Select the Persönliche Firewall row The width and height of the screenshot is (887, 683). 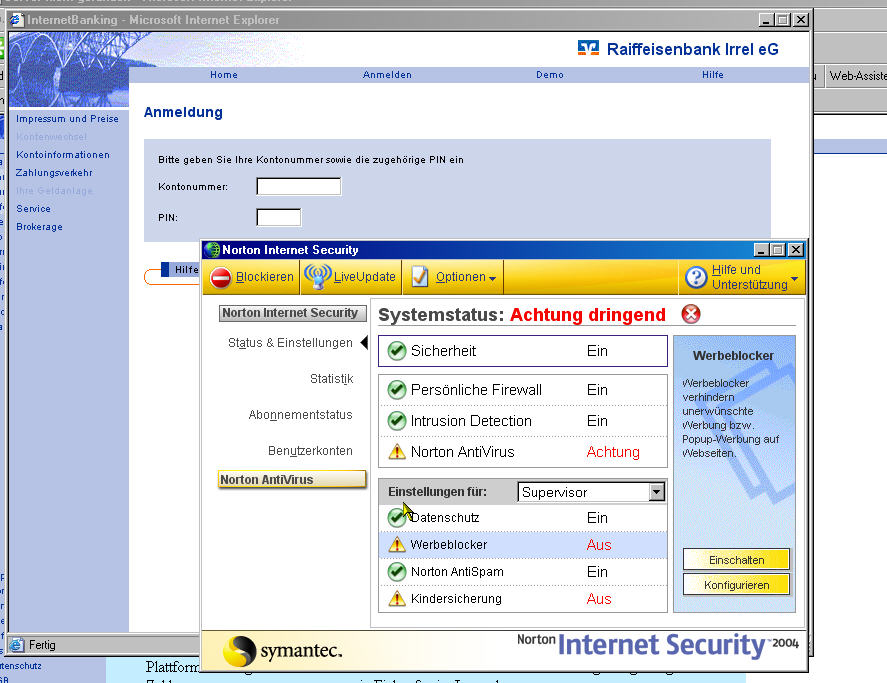pos(523,390)
